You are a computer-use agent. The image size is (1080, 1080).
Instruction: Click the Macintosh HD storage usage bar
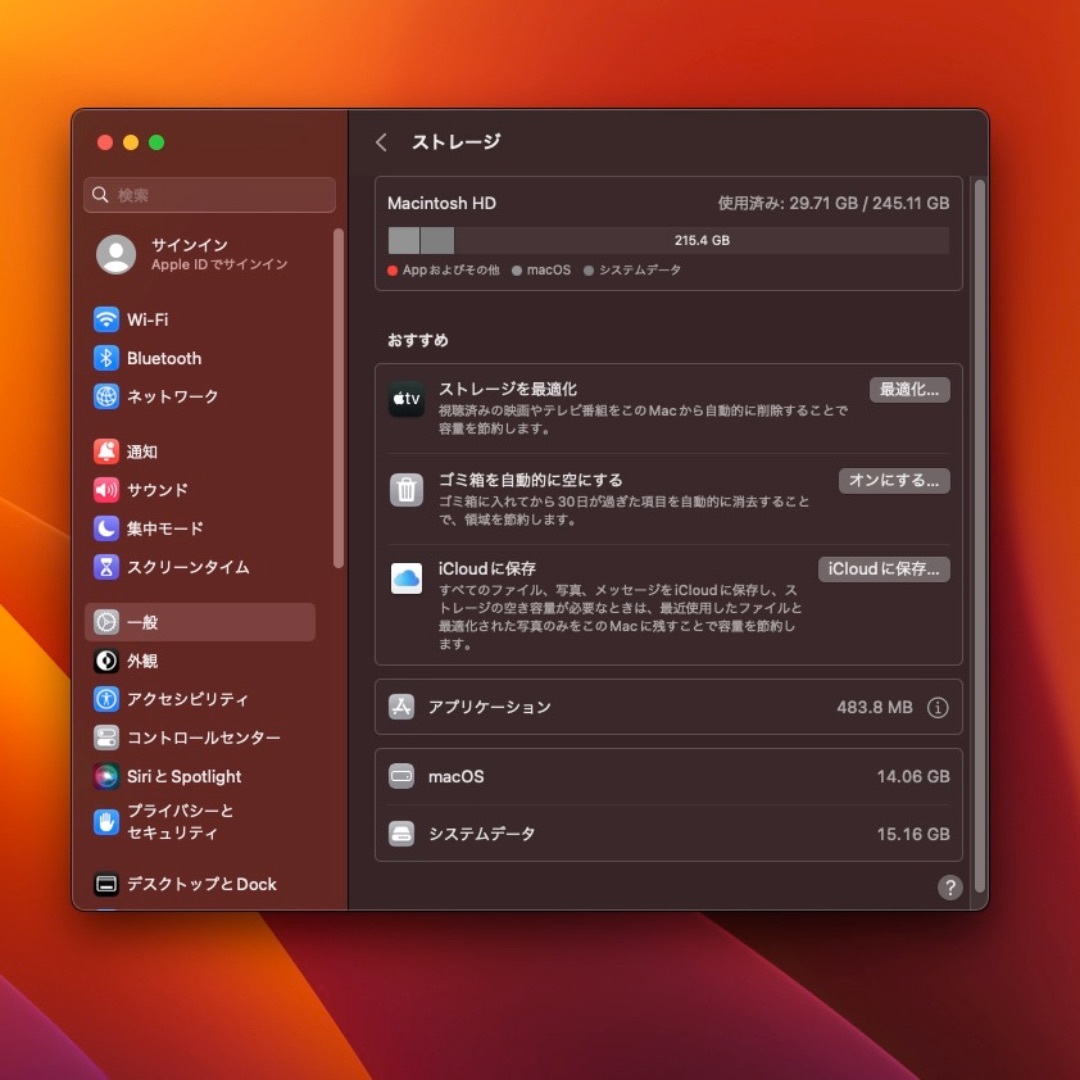[x=669, y=240]
